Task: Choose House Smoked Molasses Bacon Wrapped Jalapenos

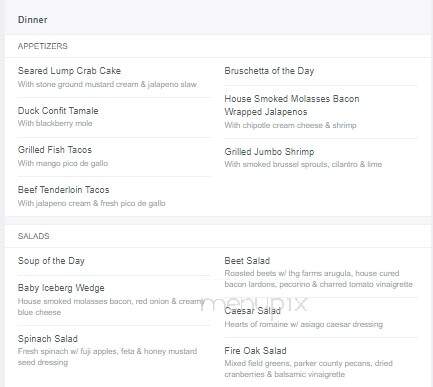Action: coord(292,105)
